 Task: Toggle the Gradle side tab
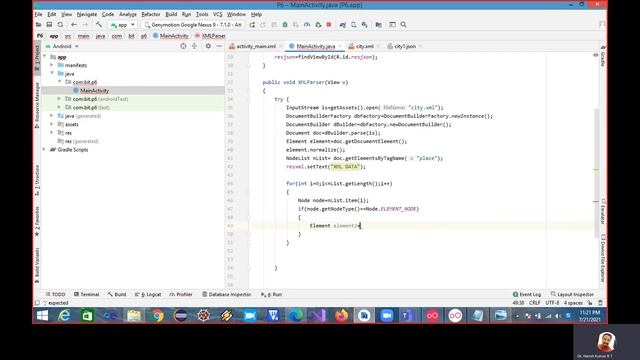603,56
